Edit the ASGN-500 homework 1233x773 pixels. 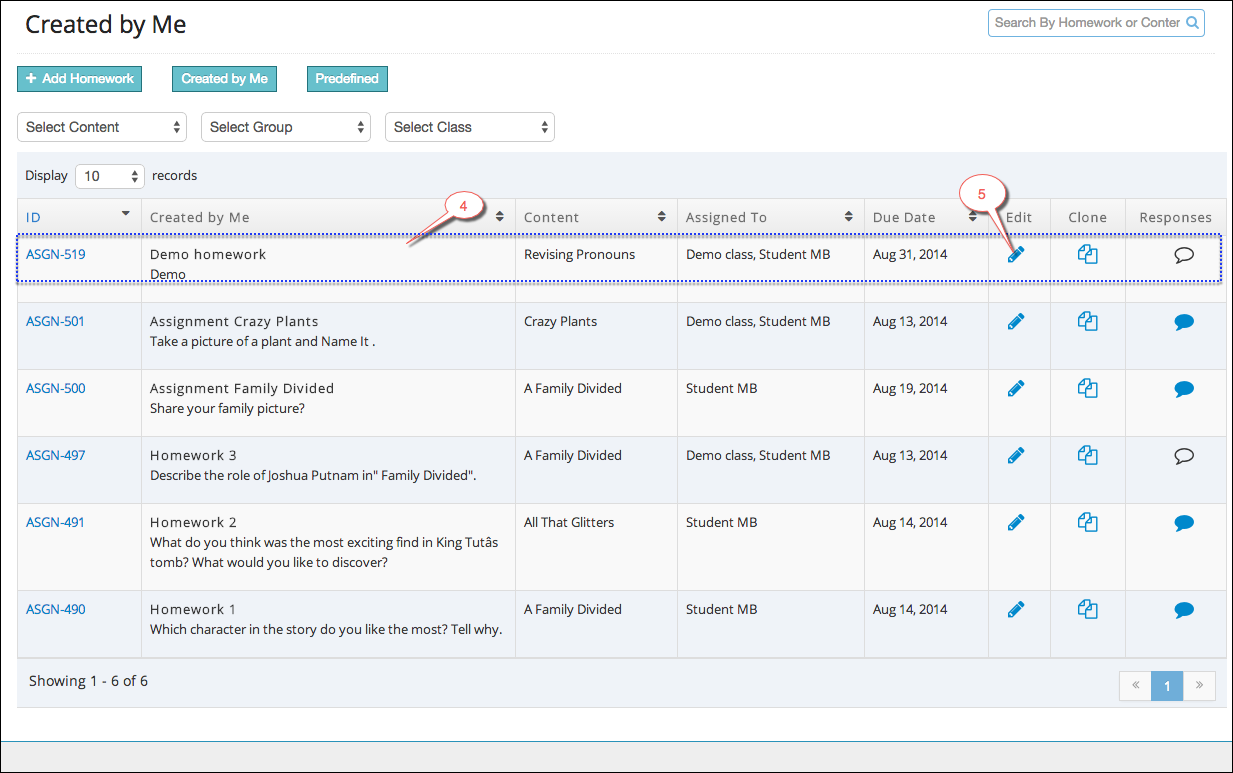click(1016, 389)
